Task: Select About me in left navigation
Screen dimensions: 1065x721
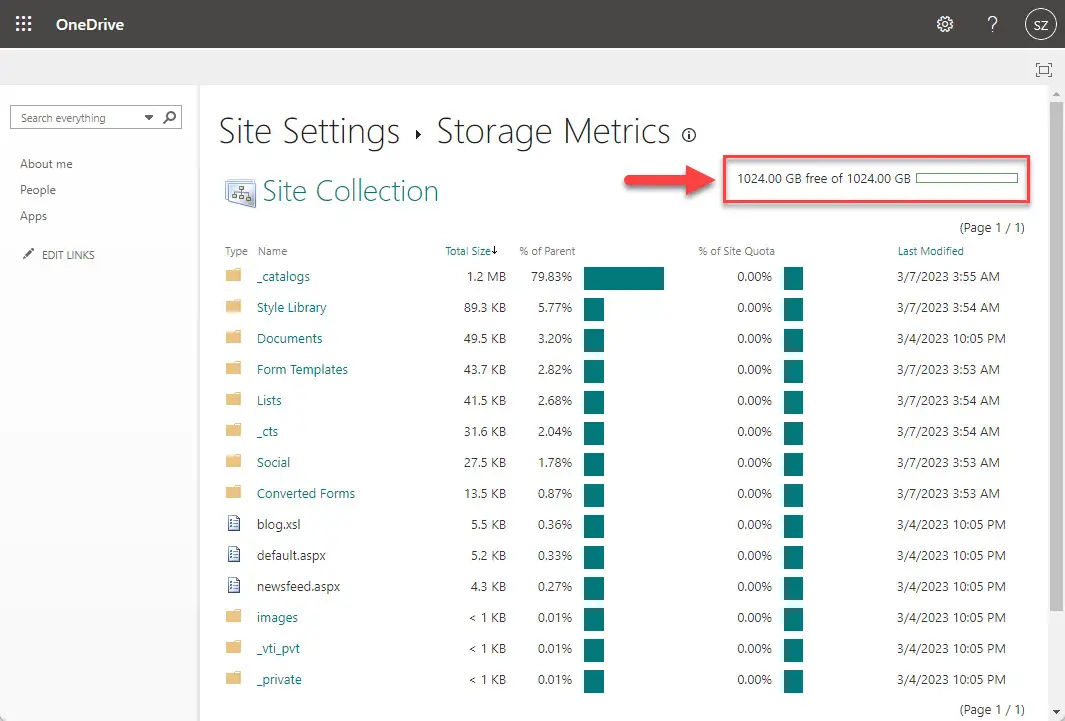Action: tap(46, 164)
